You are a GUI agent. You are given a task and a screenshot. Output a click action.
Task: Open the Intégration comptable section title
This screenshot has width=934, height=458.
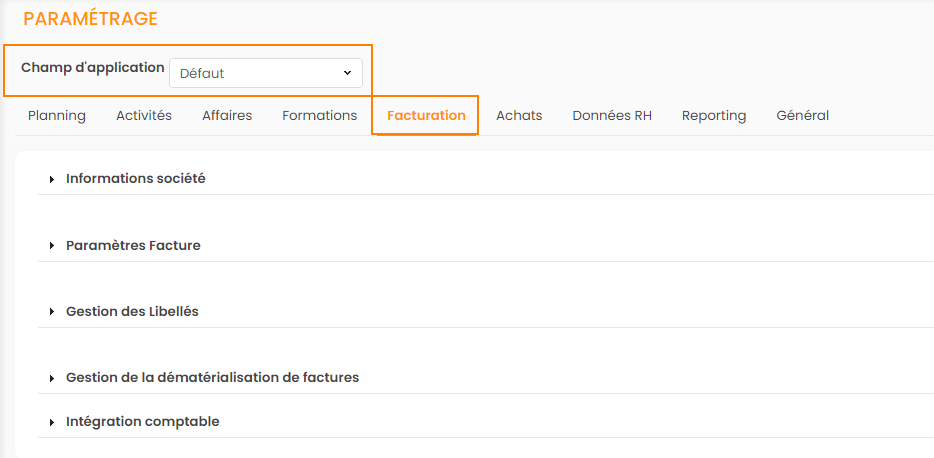142,421
